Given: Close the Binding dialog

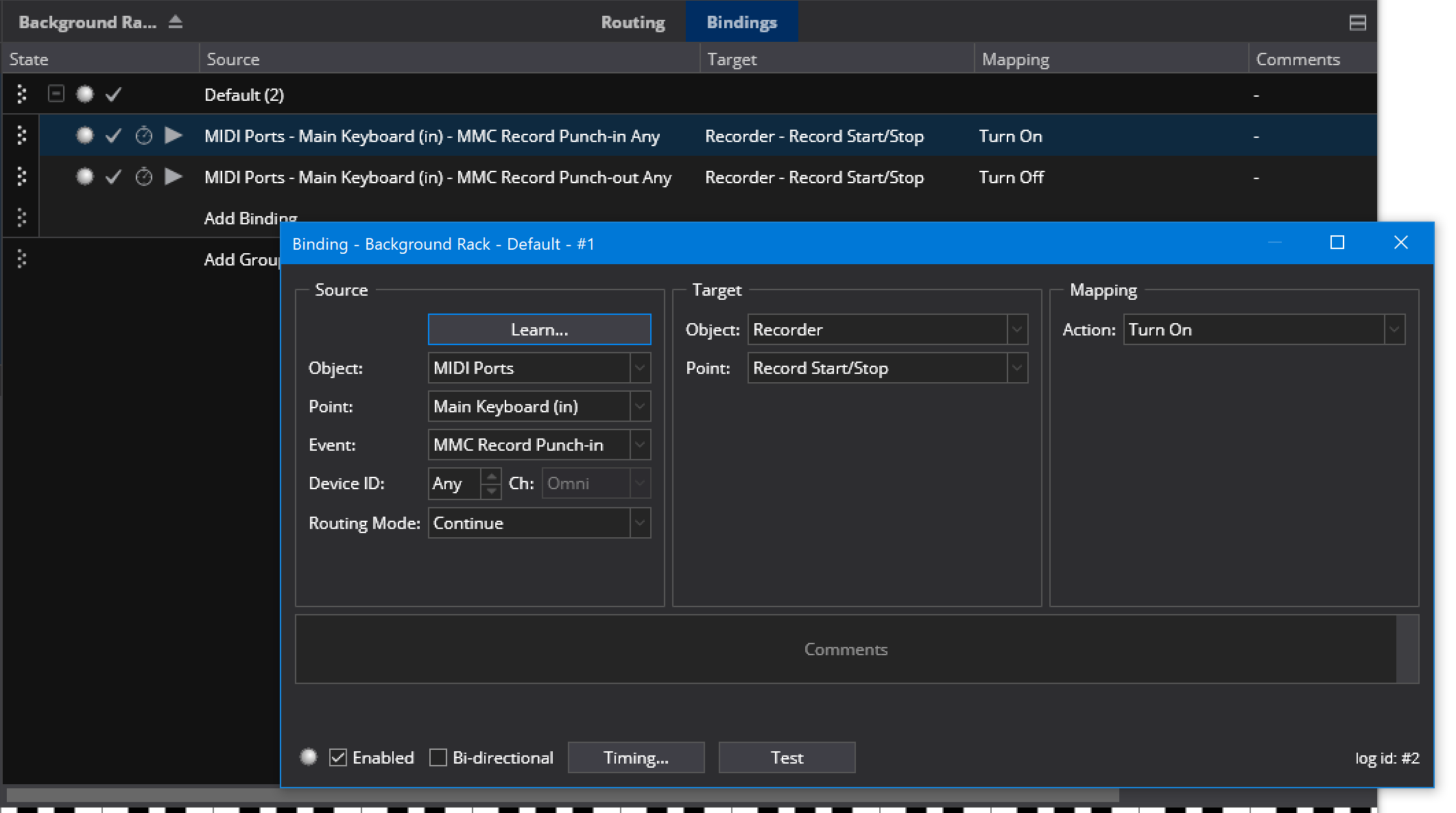Looking at the screenshot, I should coord(1401,243).
